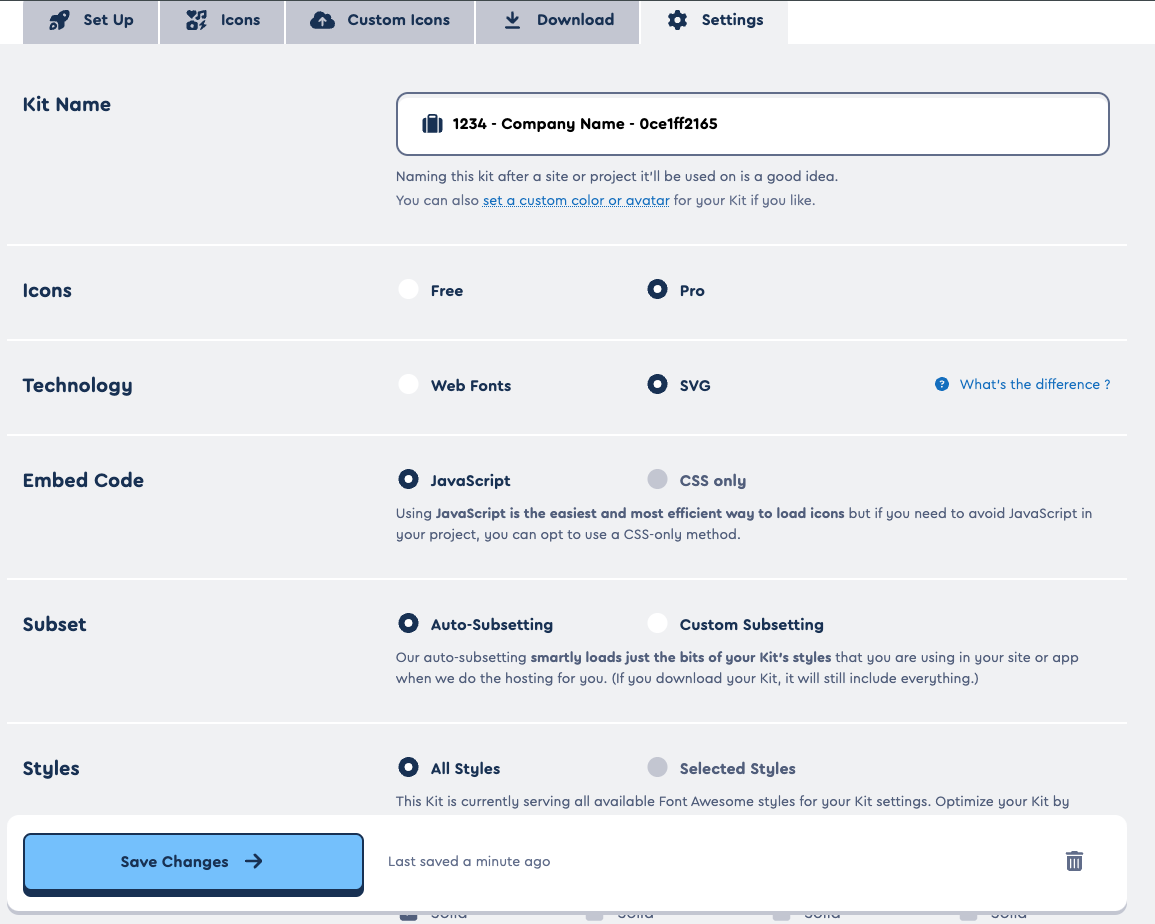The width and height of the screenshot is (1155, 924).
Task: Choose Selected Styles option
Action: pyautogui.click(x=657, y=768)
